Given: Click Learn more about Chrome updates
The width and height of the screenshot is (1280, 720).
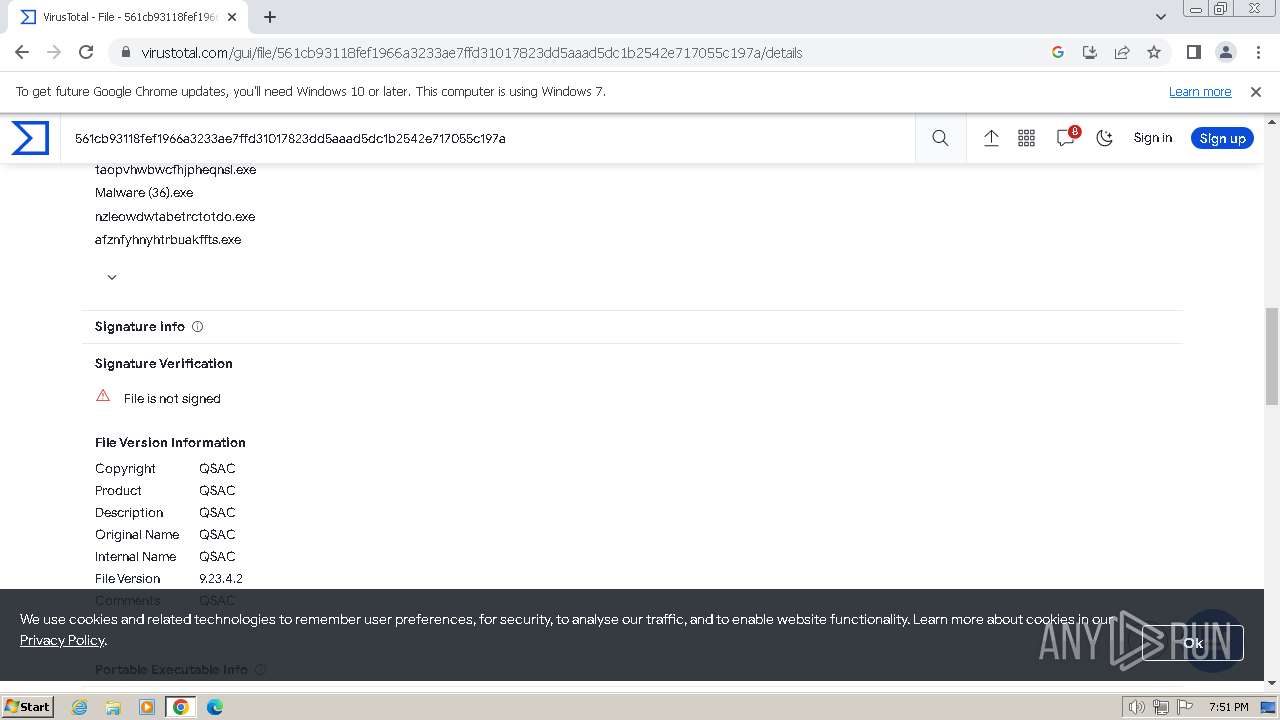Looking at the screenshot, I should click(x=1200, y=91).
